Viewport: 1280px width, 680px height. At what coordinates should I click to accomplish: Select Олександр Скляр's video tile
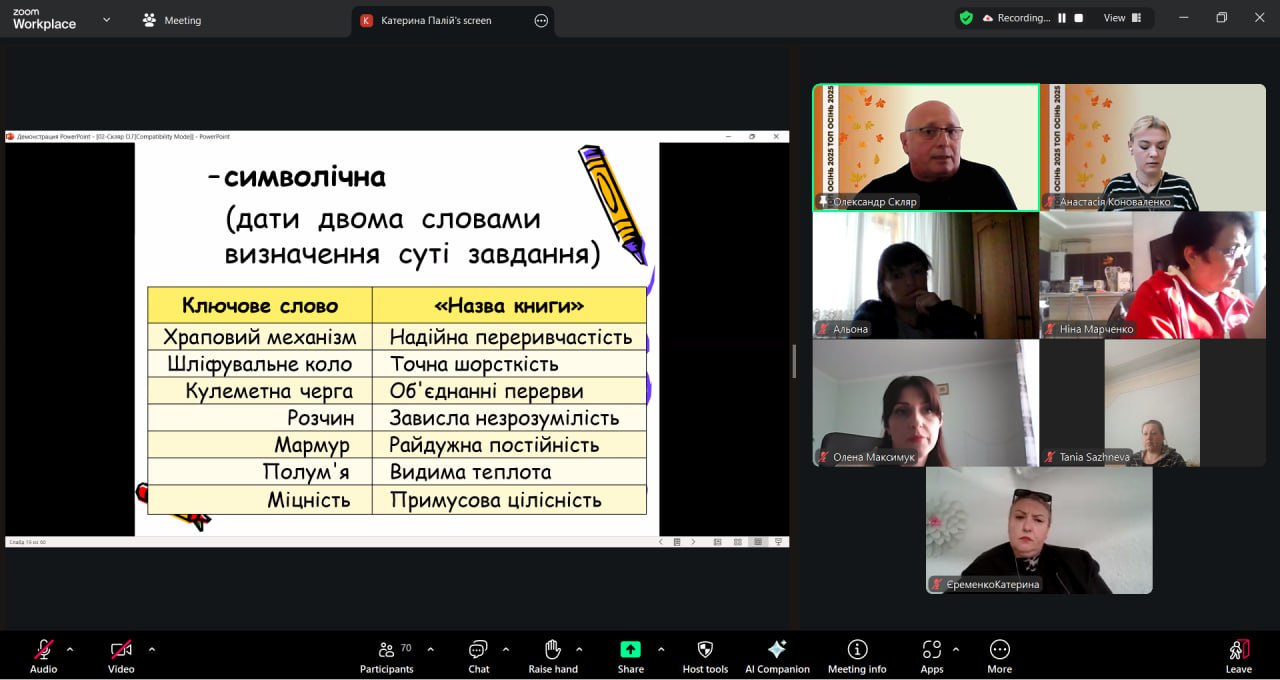pyautogui.click(x=926, y=147)
